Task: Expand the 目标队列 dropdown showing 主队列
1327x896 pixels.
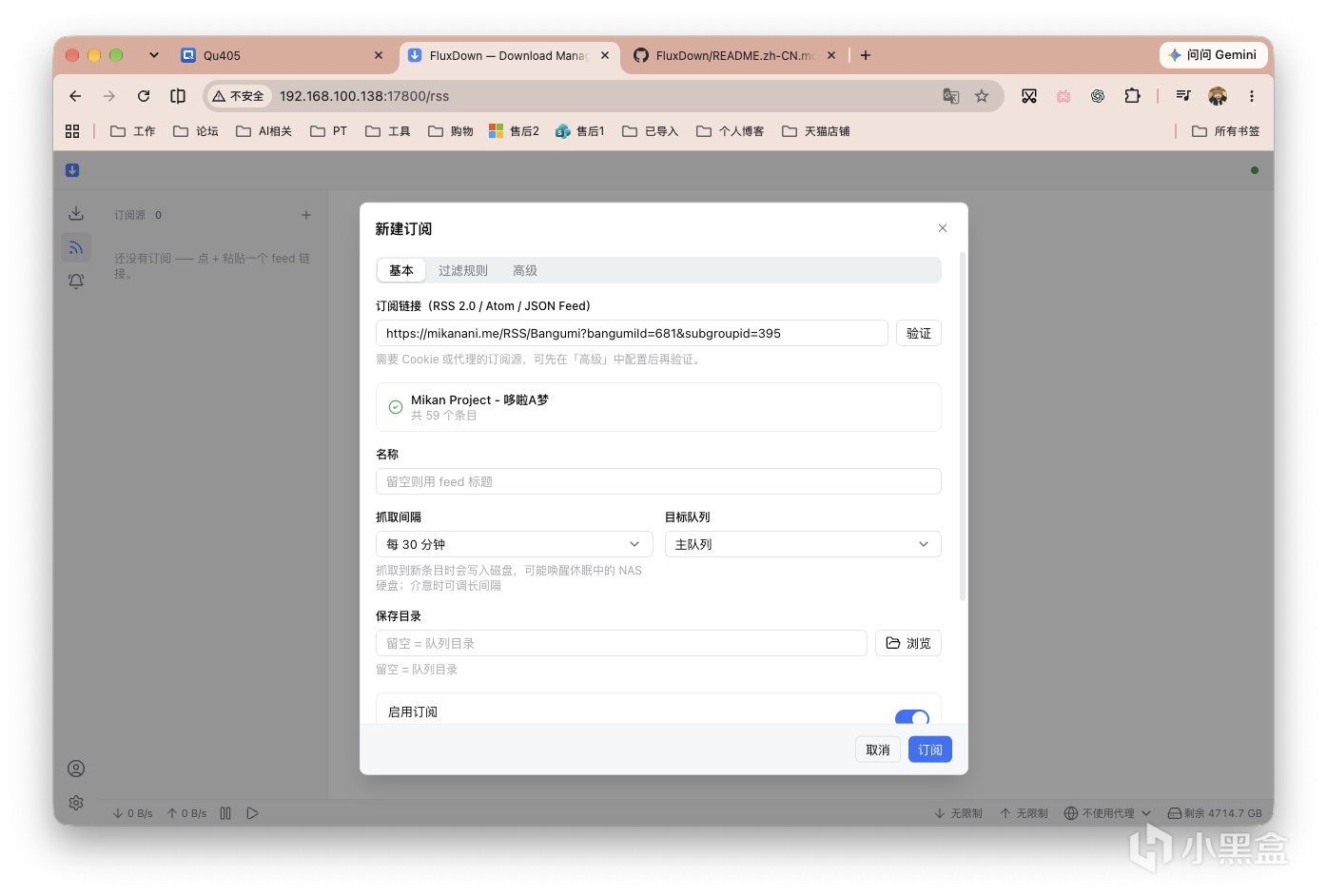Action: click(x=803, y=544)
